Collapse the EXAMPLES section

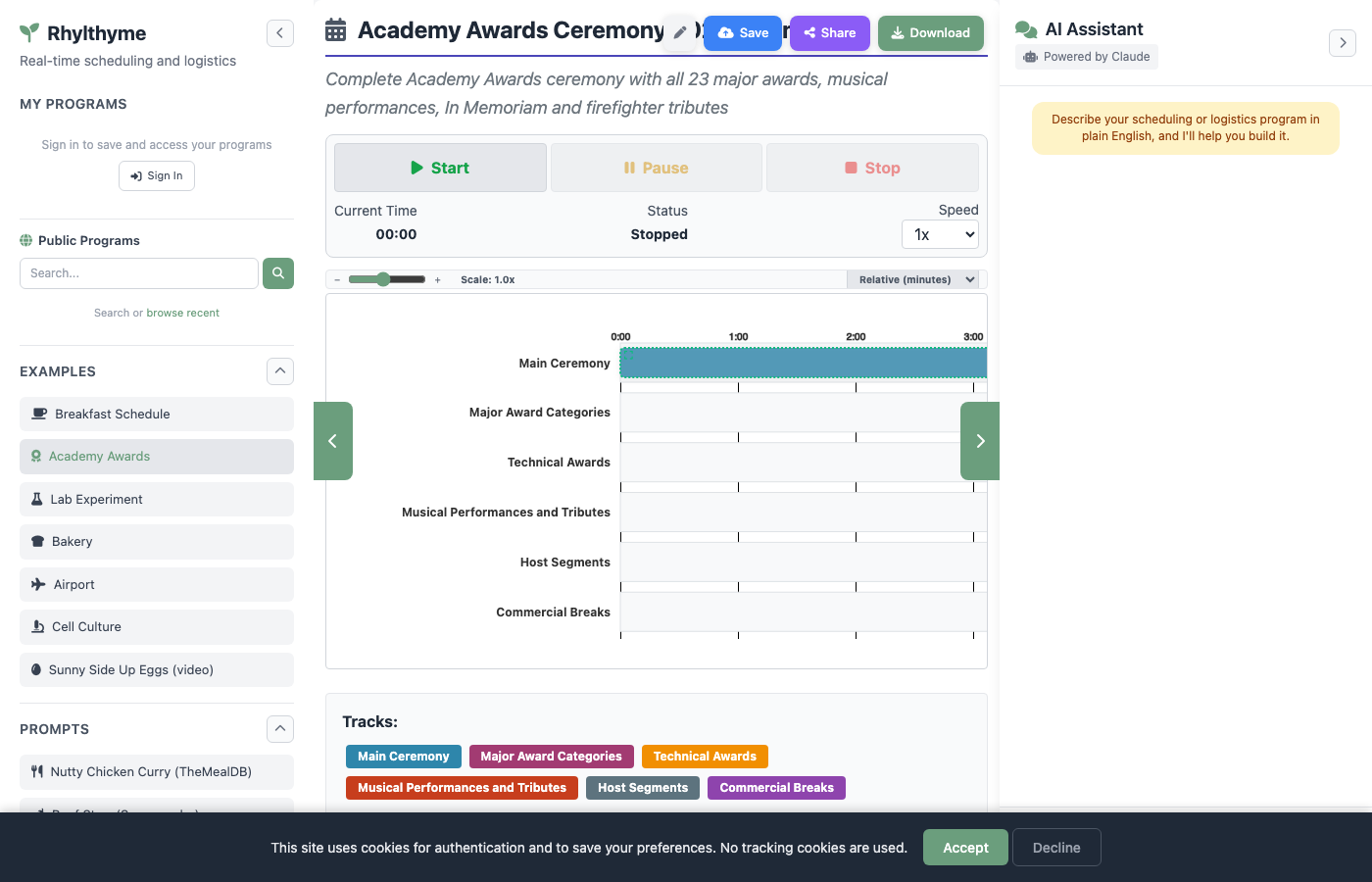tap(279, 371)
